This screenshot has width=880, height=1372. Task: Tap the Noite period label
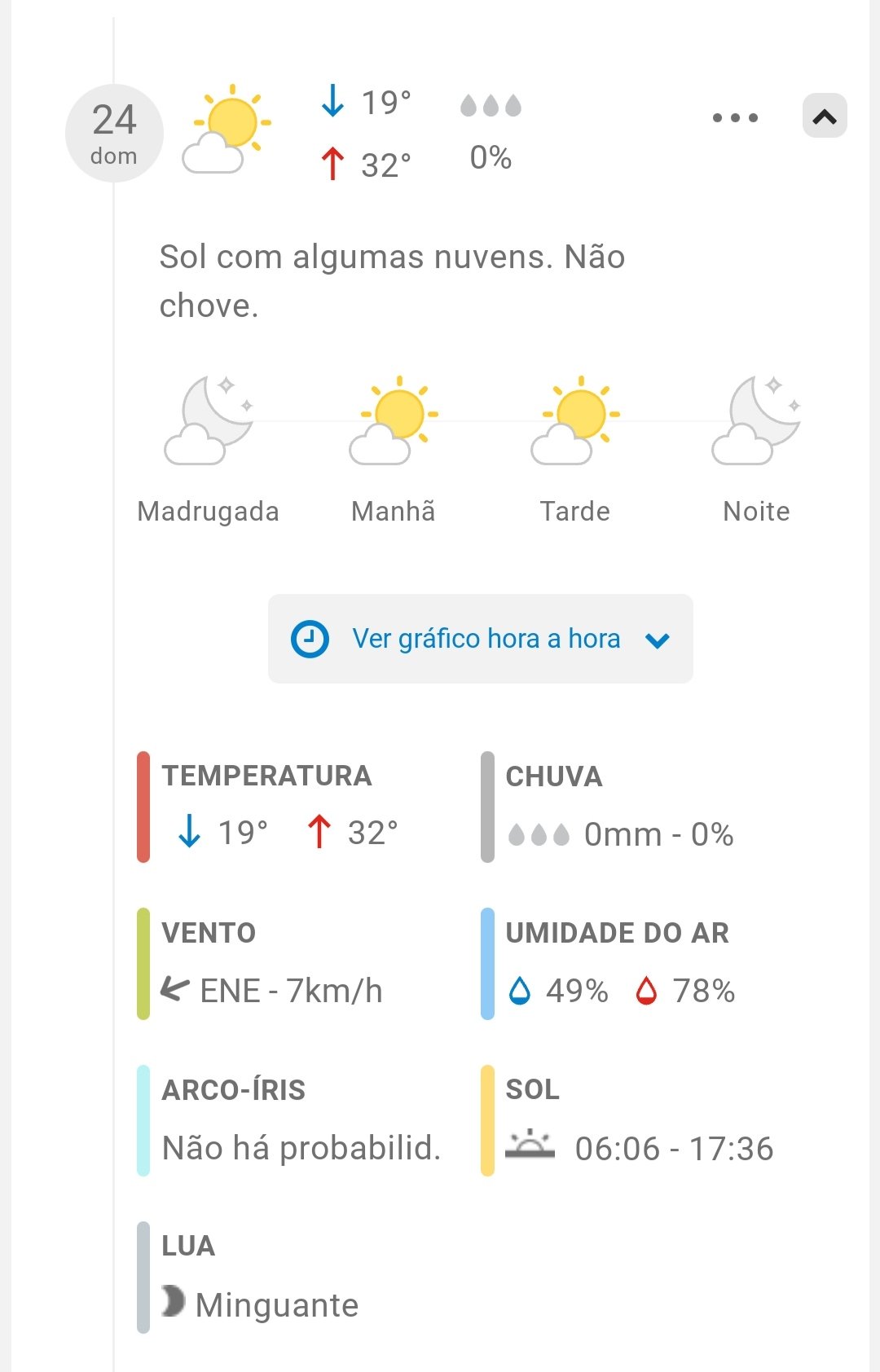pyautogui.click(x=756, y=512)
